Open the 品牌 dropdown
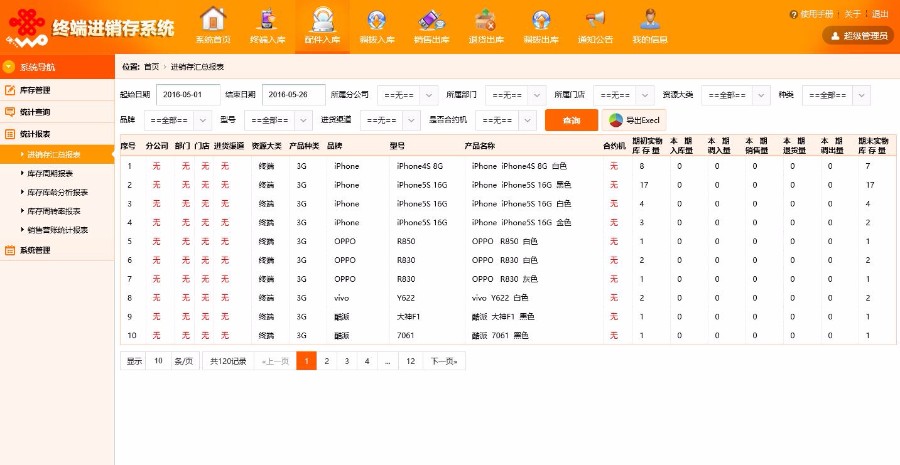The width and height of the screenshot is (900, 465). [177, 121]
